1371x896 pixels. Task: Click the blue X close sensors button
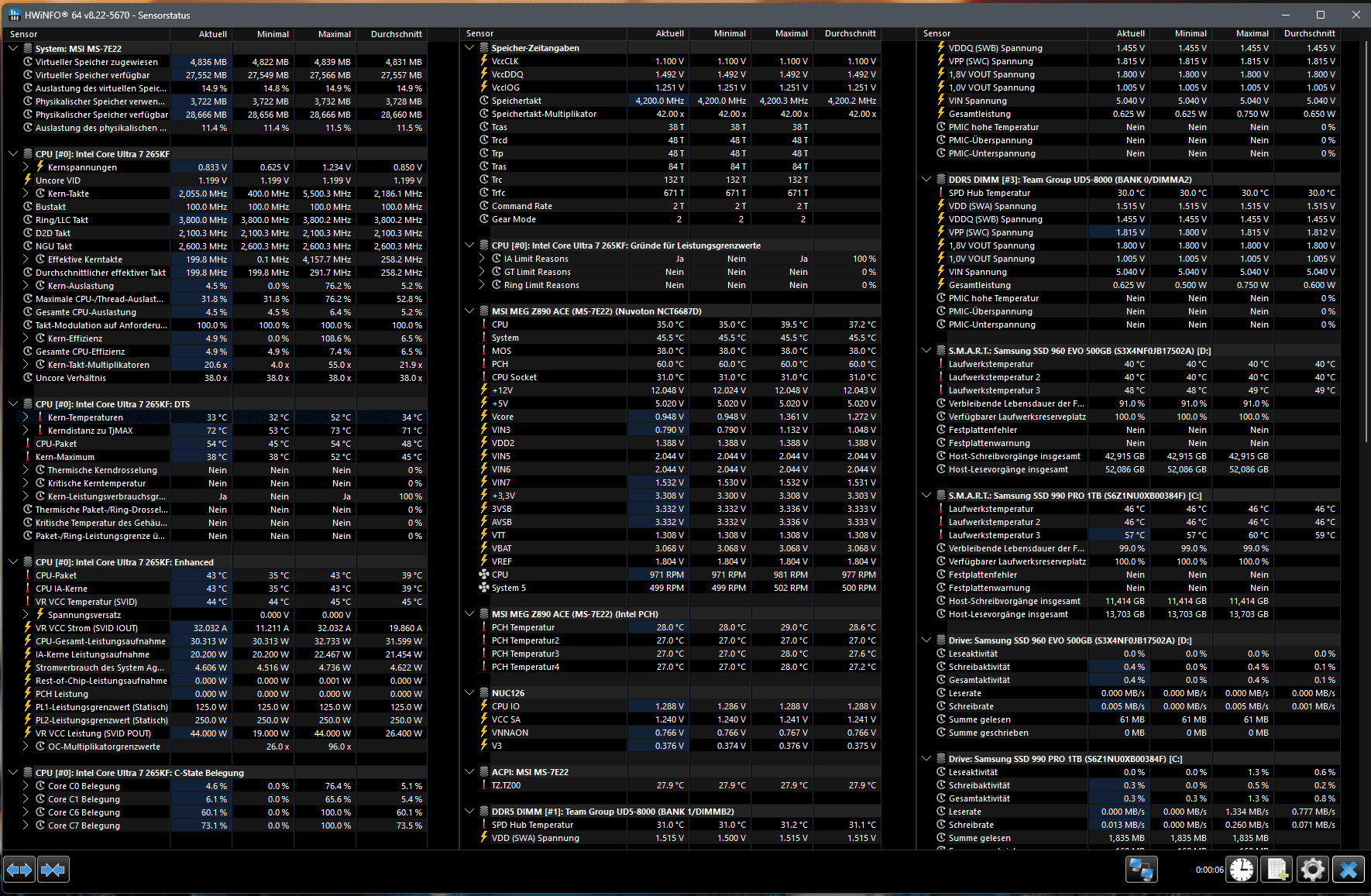tap(1349, 870)
